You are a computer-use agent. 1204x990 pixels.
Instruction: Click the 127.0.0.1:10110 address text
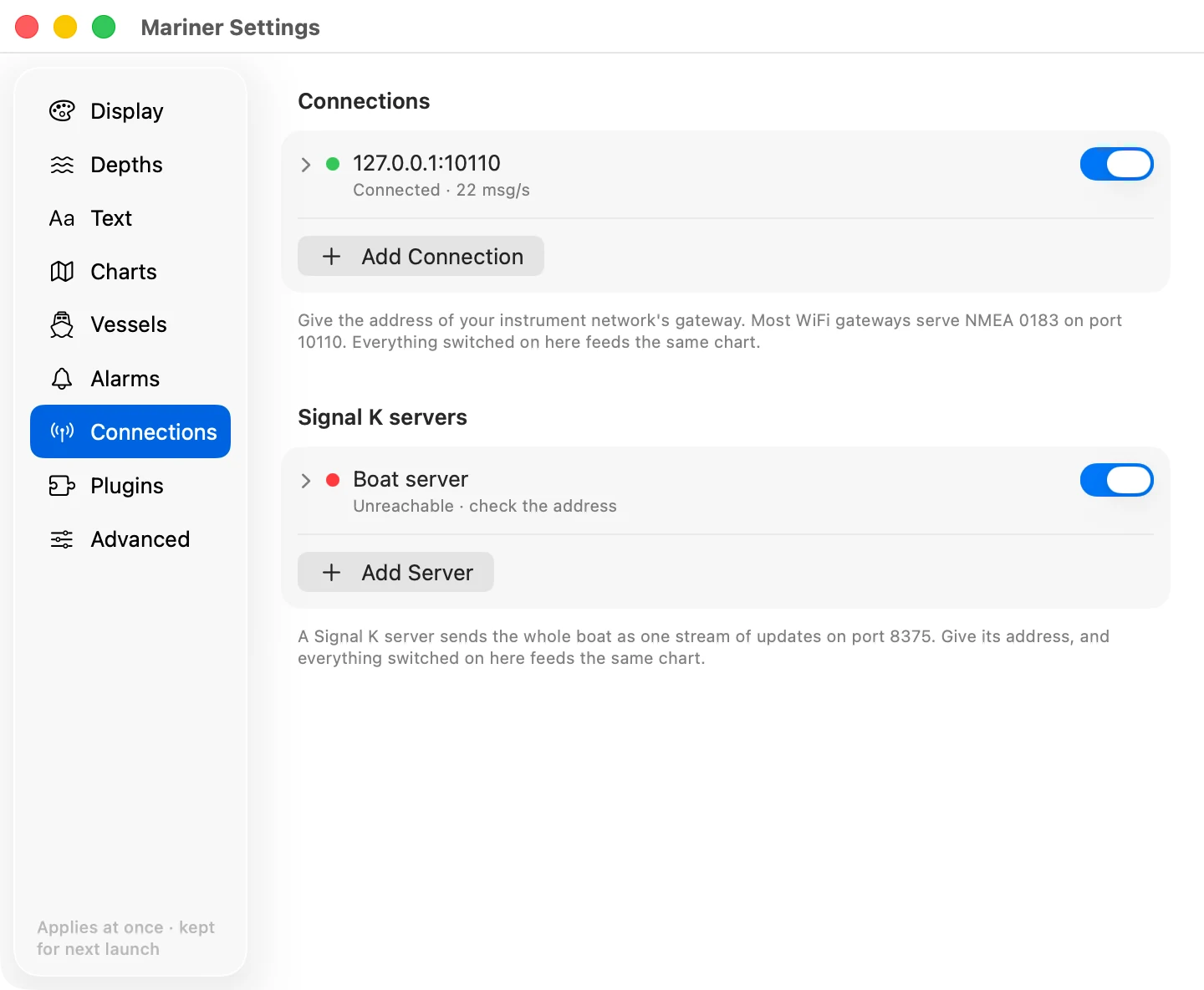click(426, 163)
